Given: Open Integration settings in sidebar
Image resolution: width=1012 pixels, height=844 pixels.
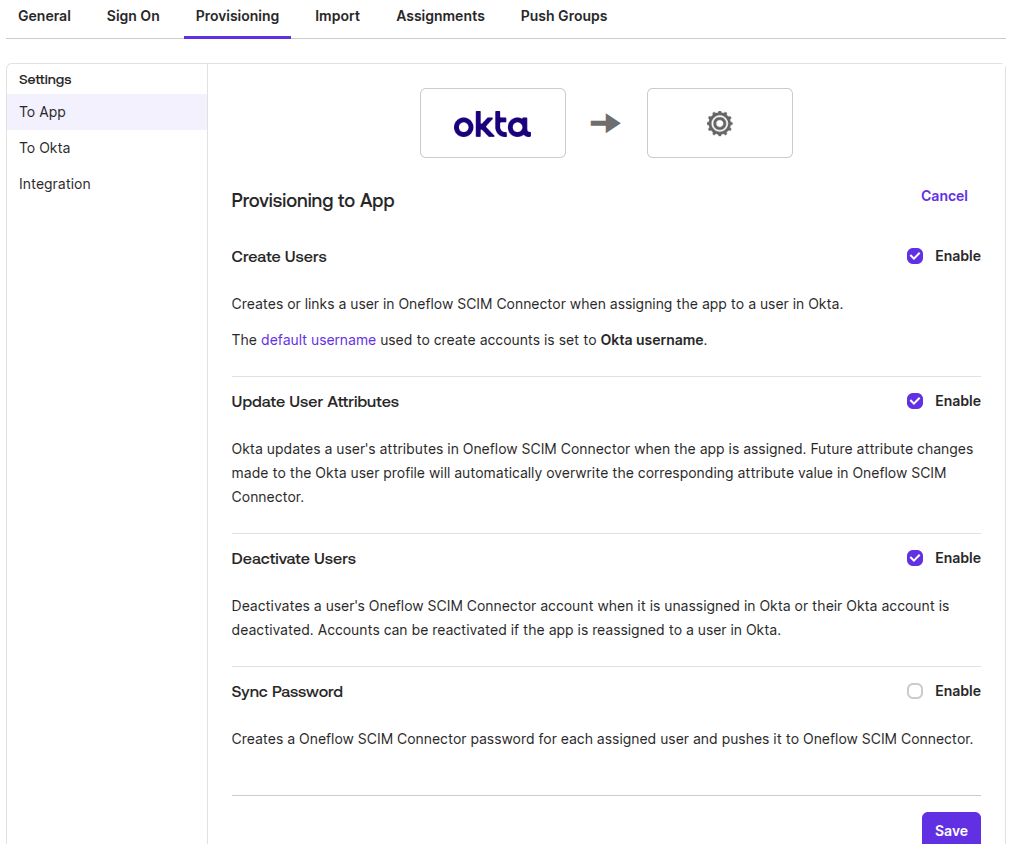Looking at the screenshot, I should (x=107, y=184).
